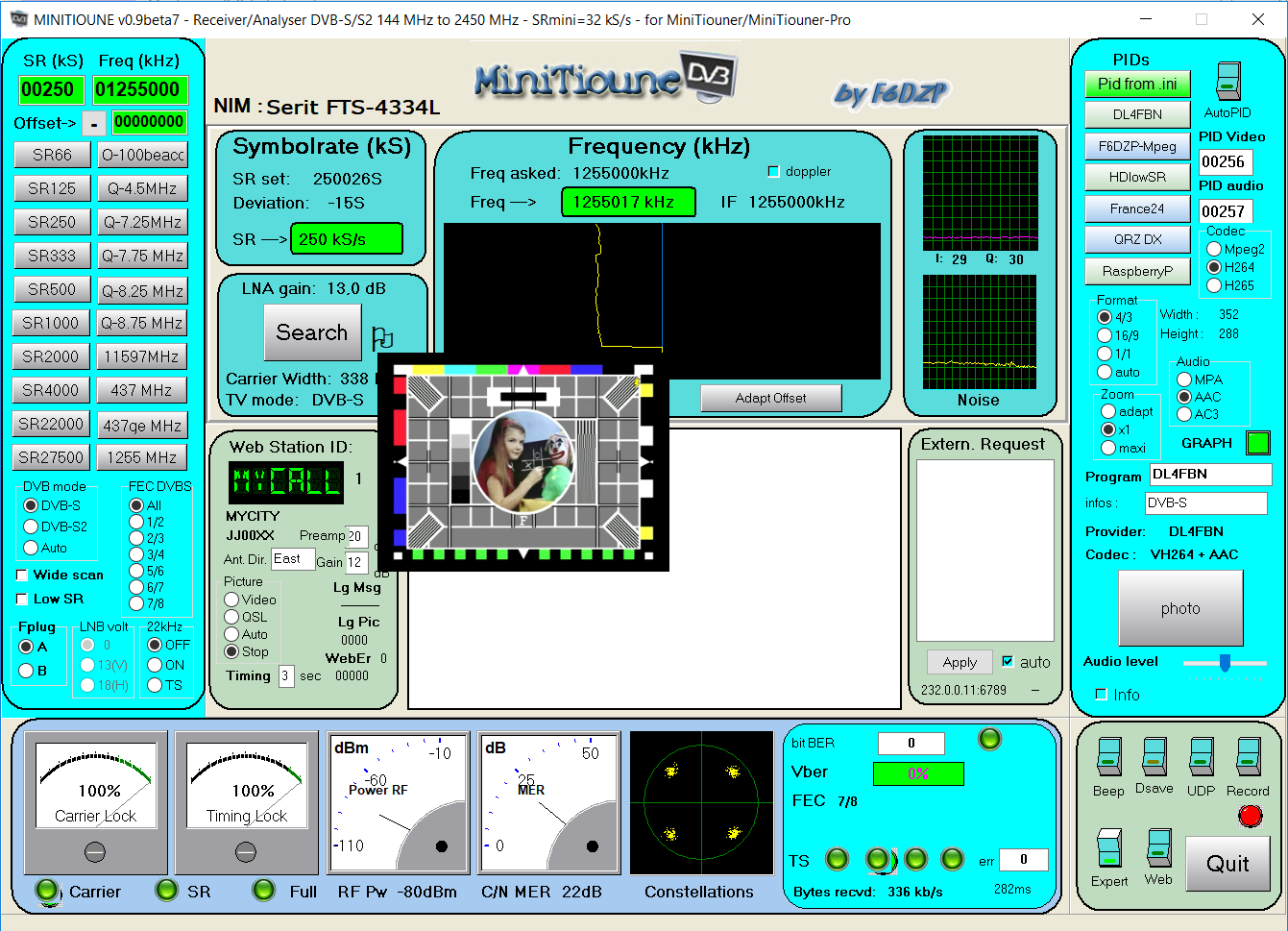Enable Wide scan checkbox

pyautogui.click(x=22, y=576)
